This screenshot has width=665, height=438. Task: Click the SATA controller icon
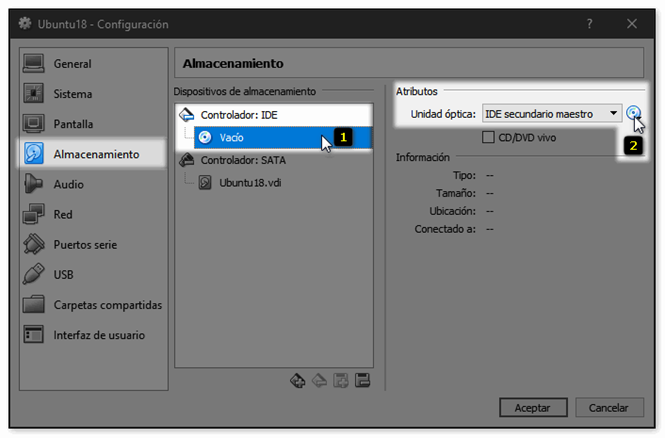pyautogui.click(x=186, y=160)
